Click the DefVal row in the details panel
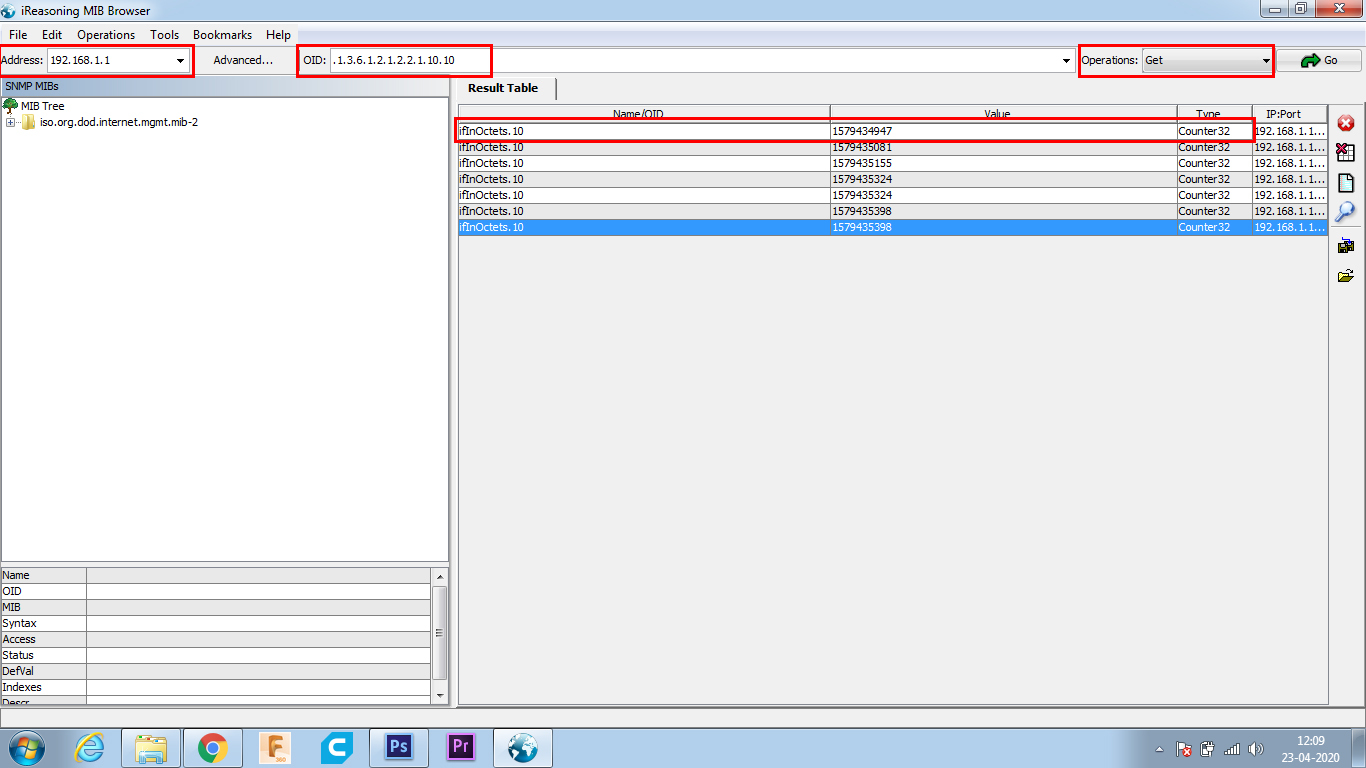Screen dimensions: 1366x768 click(x=216, y=671)
